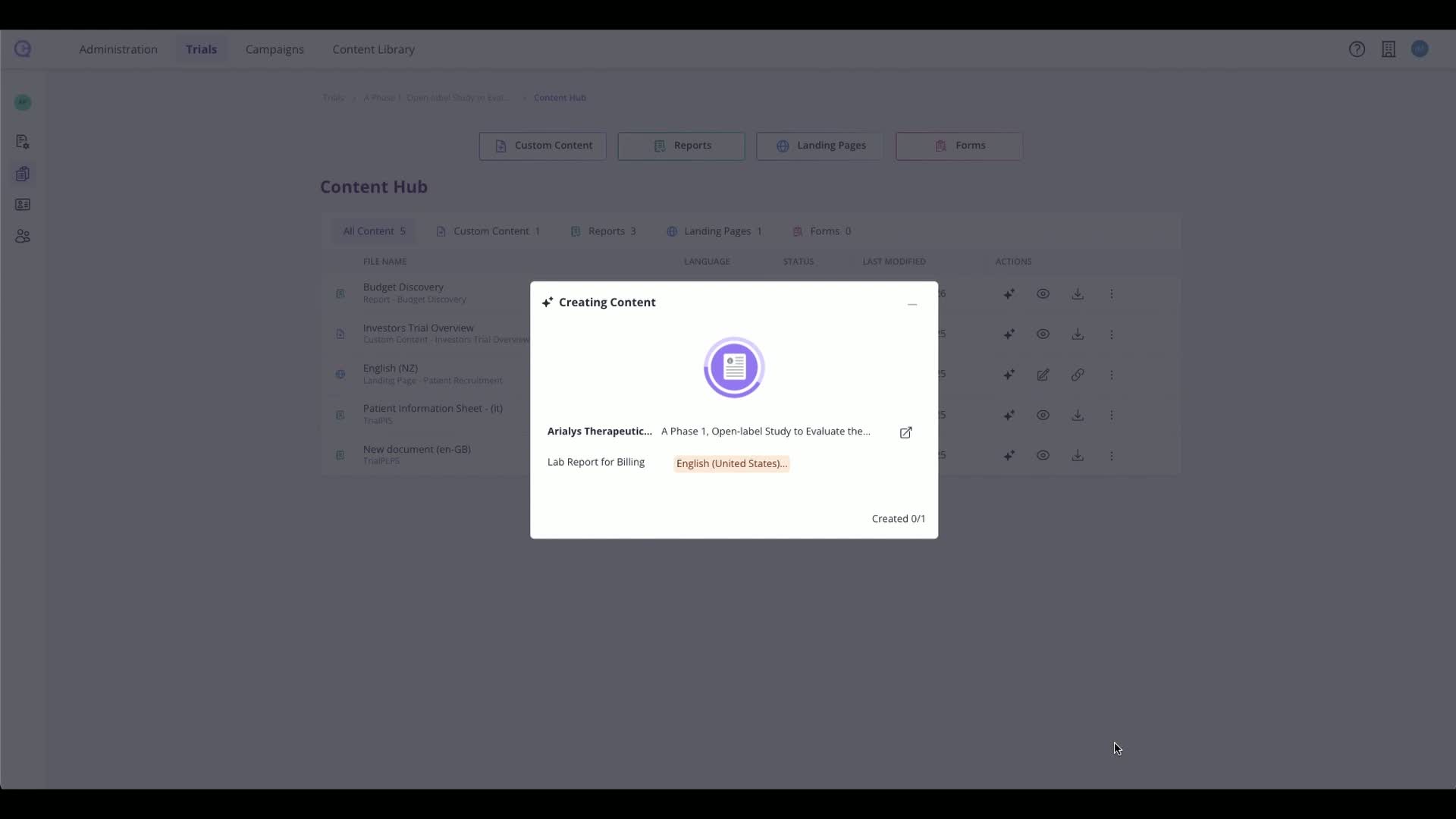This screenshot has height=819, width=1456.
Task: Preview New document (en-GB) eye icon
Action: point(1043,456)
